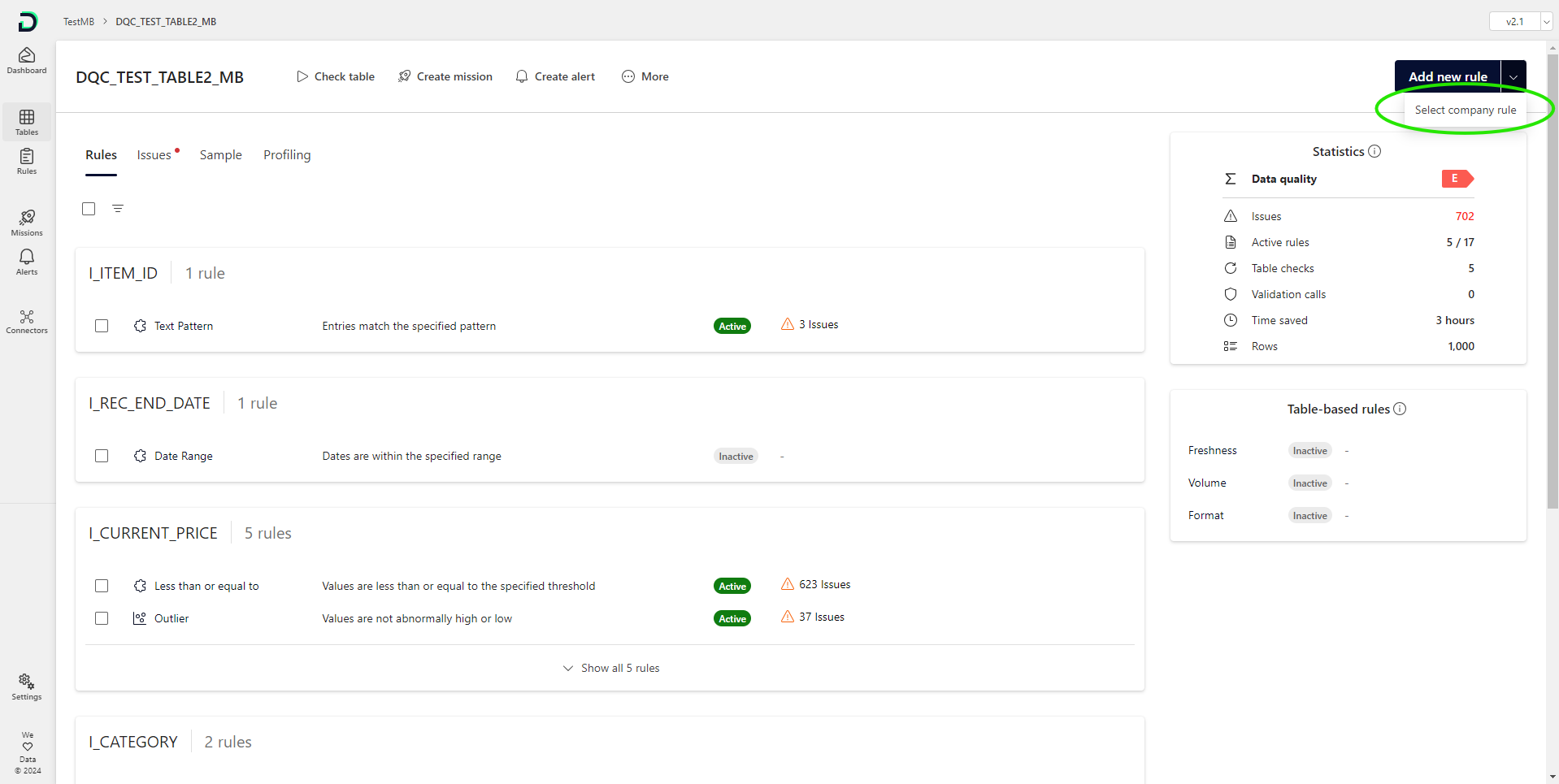Screen dimensions: 1559x784
Task: Click the Active badge on Text Pattern
Action: click(x=732, y=326)
